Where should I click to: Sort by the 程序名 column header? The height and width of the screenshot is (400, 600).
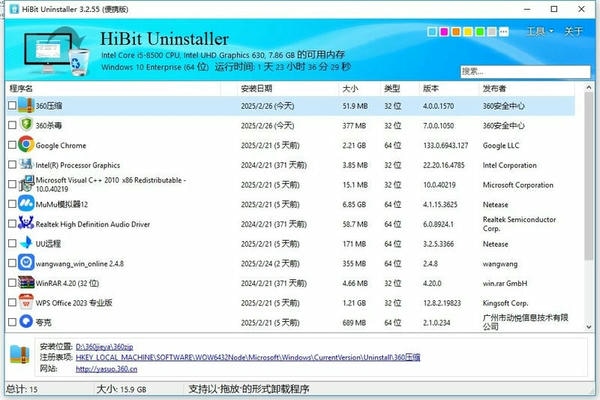pos(114,88)
